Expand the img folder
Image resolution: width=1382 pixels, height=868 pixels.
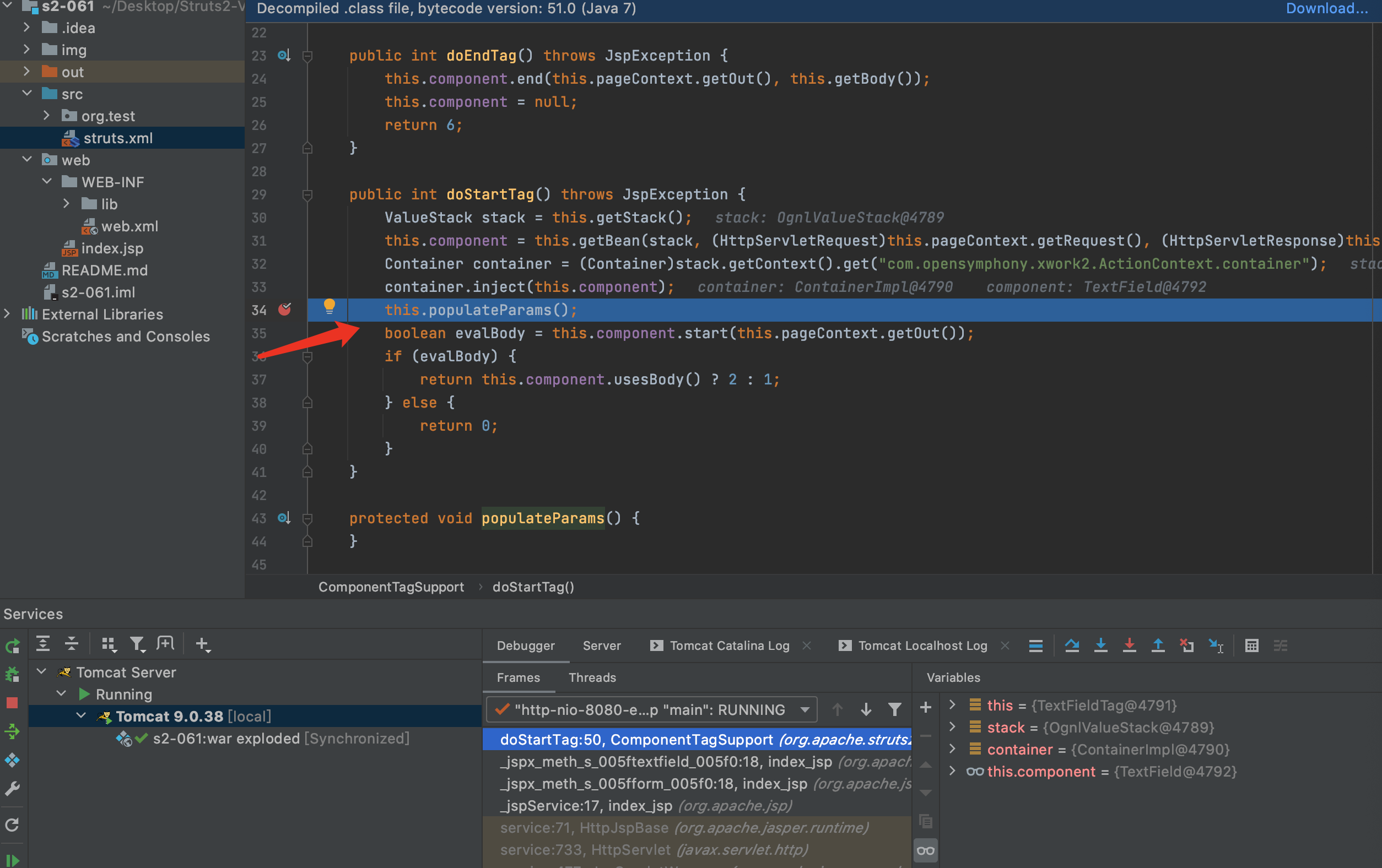26,50
